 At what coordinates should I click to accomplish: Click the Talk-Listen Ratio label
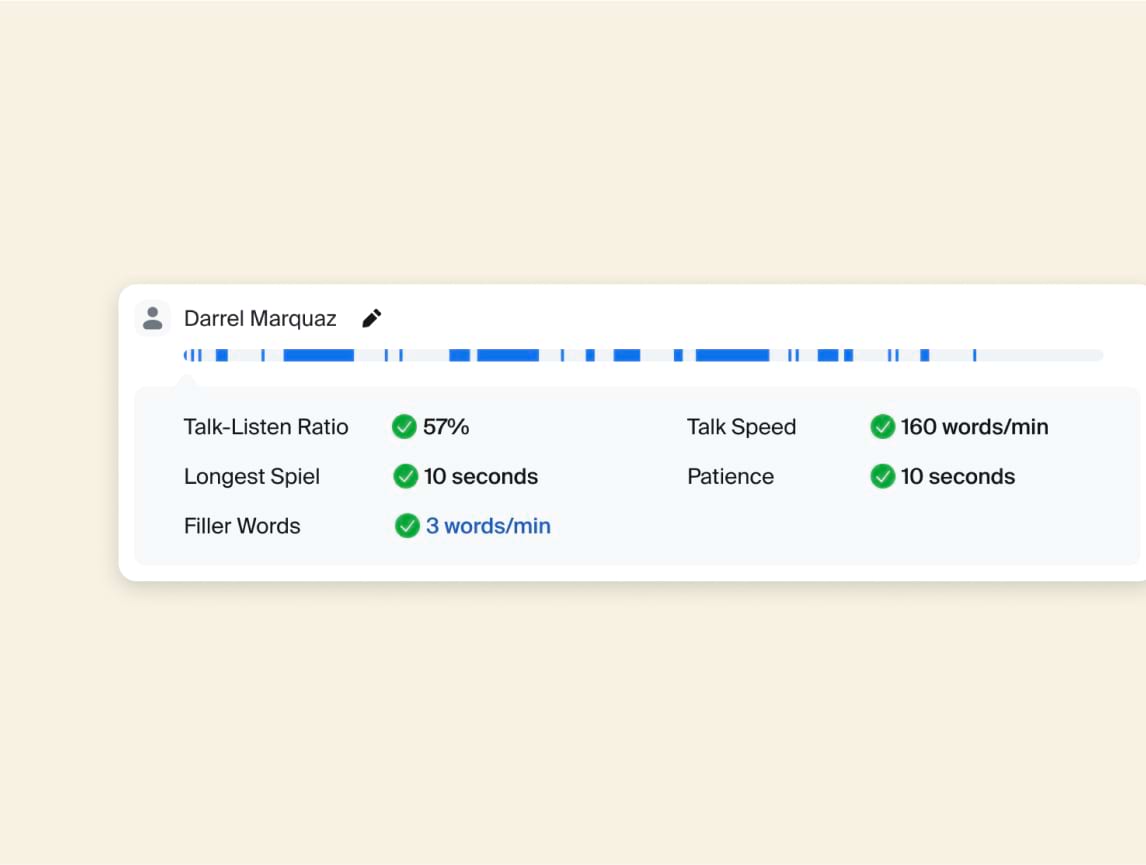pyautogui.click(x=266, y=427)
